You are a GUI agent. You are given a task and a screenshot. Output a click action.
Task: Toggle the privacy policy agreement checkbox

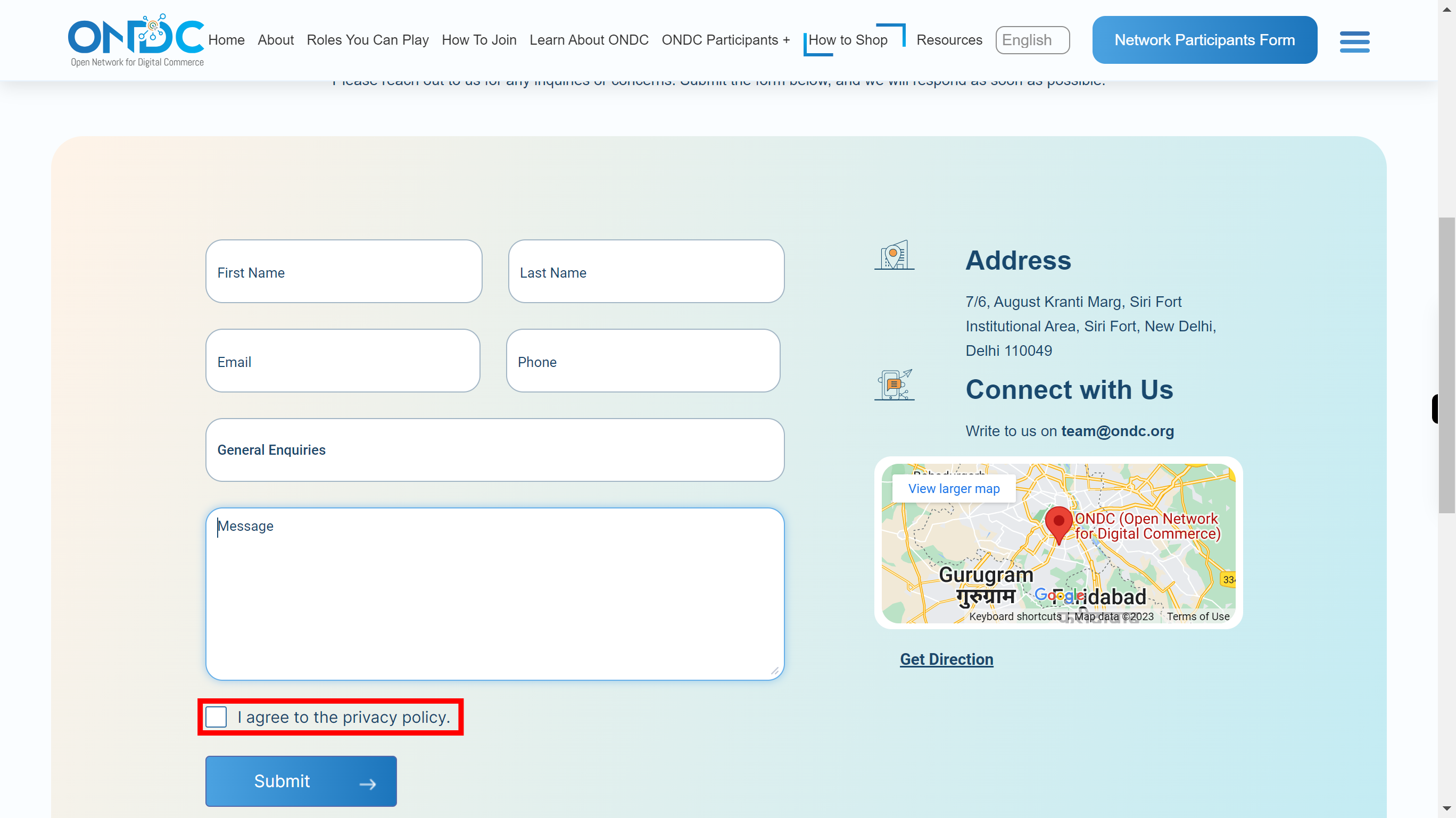tap(217, 717)
